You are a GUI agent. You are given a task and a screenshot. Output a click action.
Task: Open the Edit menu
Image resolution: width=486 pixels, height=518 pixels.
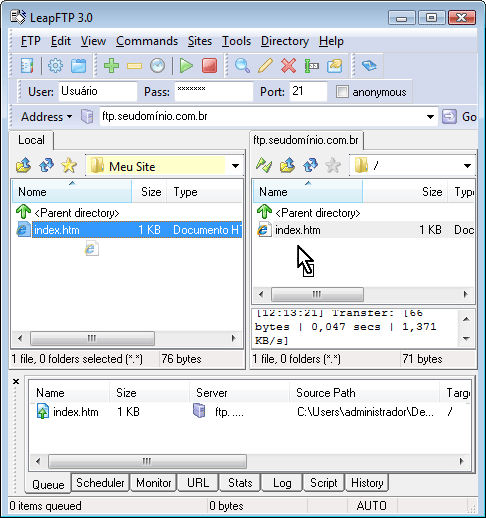[x=61, y=41]
